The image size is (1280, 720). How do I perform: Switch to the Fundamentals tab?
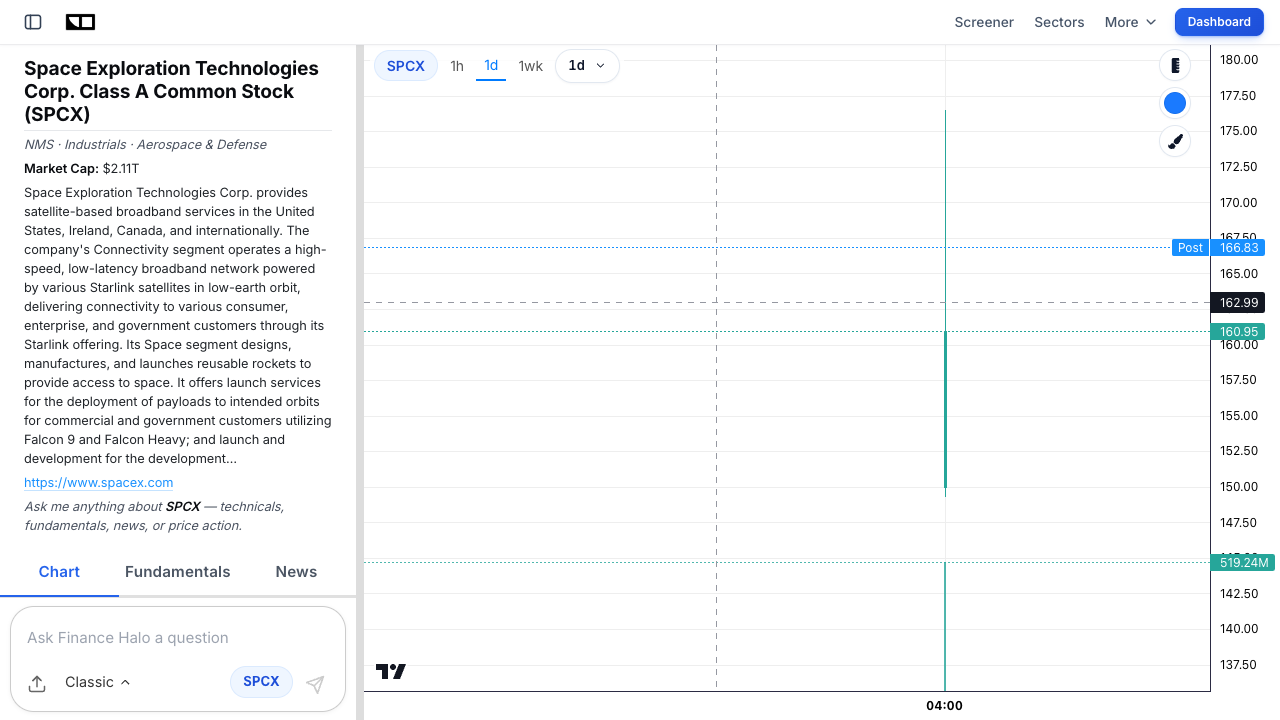[x=178, y=572]
